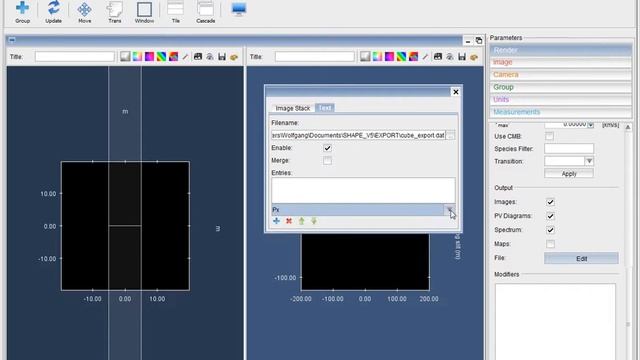Move entry up with green arrow

coord(302,221)
